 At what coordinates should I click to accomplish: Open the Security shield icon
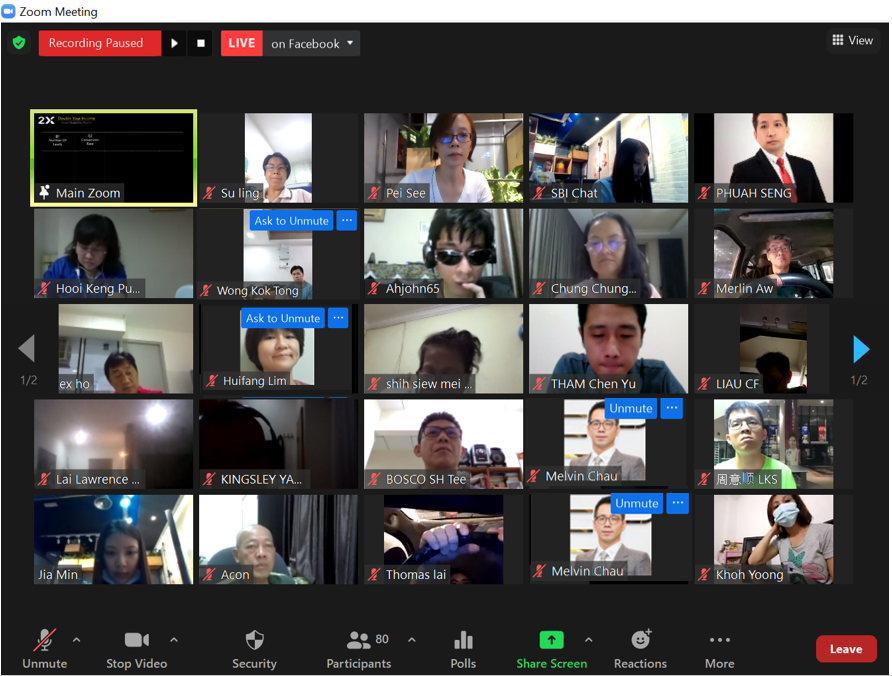(x=254, y=640)
